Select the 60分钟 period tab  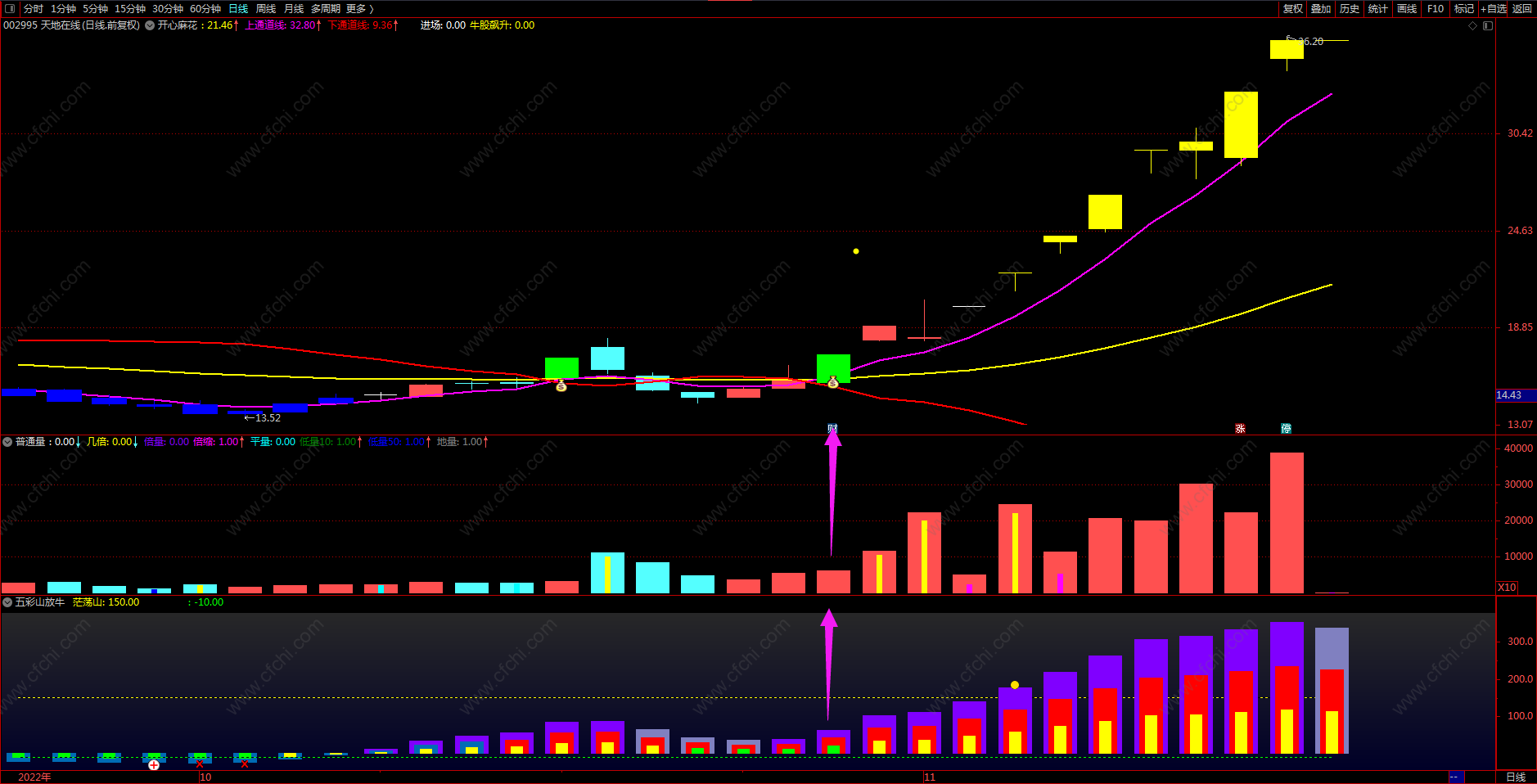[205, 9]
